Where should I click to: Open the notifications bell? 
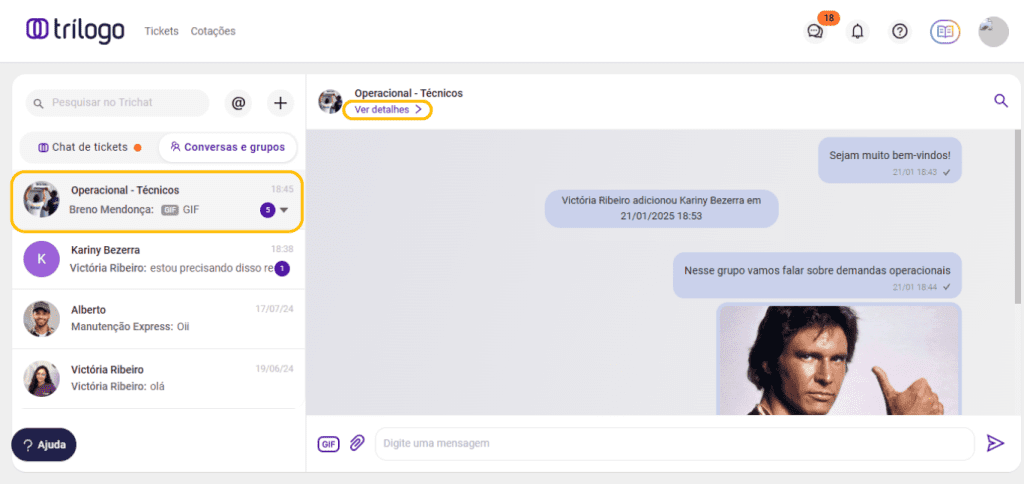click(x=857, y=31)
